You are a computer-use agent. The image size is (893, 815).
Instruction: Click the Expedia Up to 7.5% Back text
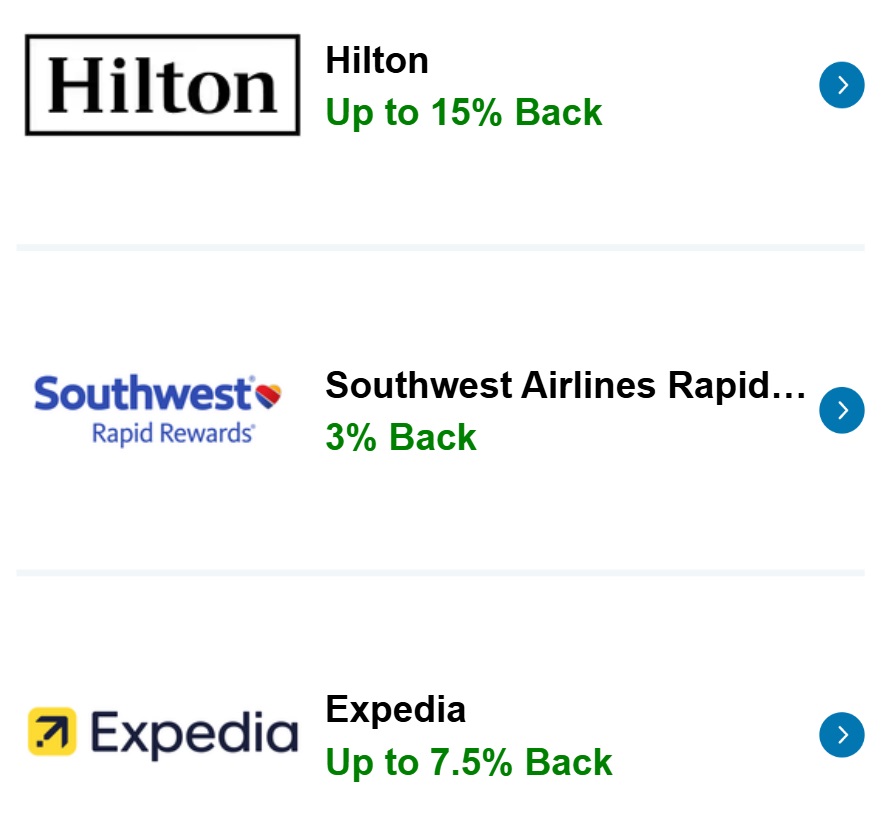coord(467,762)
